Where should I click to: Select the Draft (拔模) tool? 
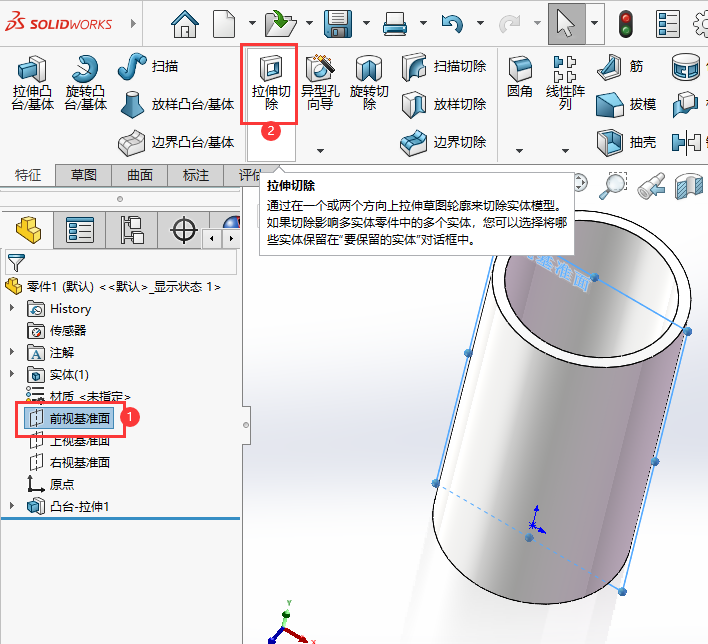click(x=626, y=104)
